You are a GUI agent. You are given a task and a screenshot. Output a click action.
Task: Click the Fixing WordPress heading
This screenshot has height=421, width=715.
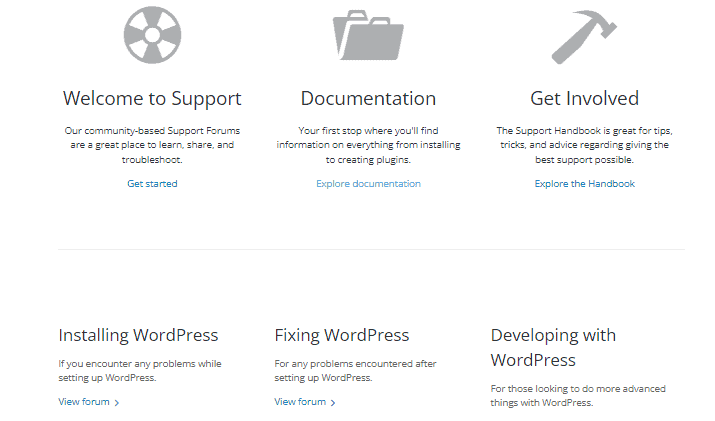tap(342, 335)
